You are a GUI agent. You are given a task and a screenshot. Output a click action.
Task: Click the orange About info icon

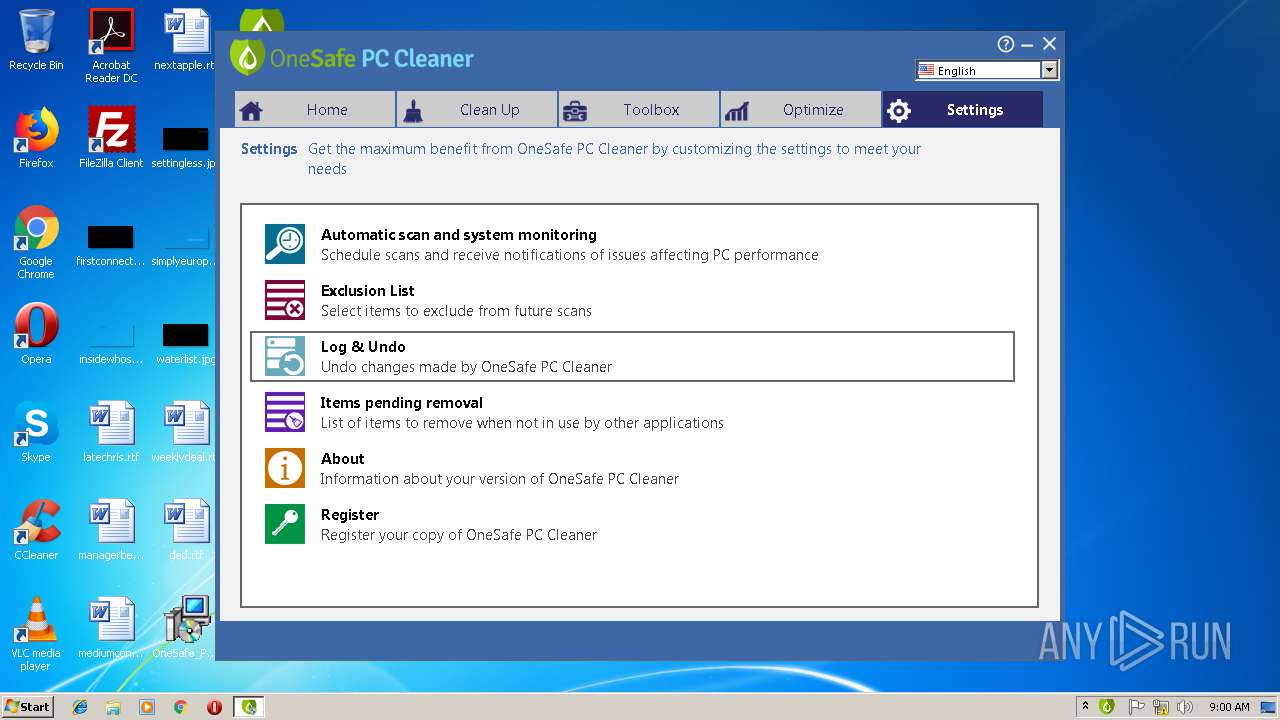click(x=285, y=468)
